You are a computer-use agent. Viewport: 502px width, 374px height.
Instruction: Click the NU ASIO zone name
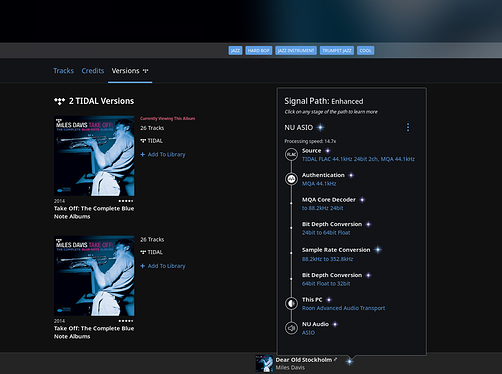click(x=299, y=127)
